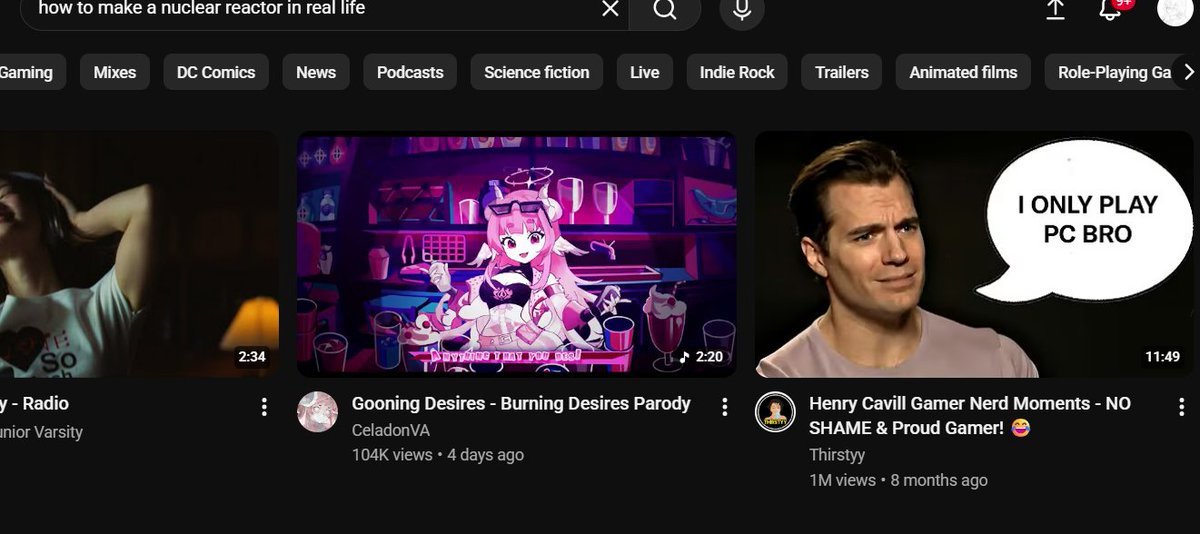Open options menu for Henry Cavill video

(1183, 406)
